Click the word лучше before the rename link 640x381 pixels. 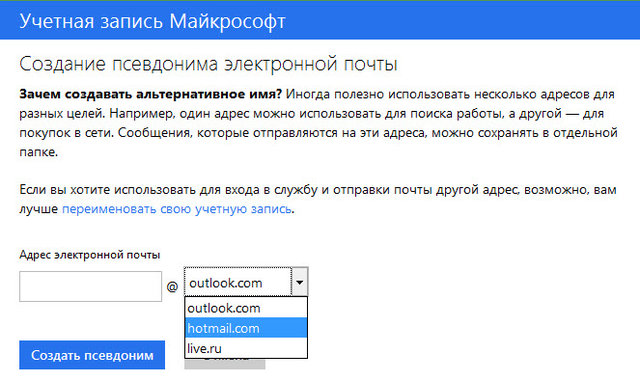38,209
